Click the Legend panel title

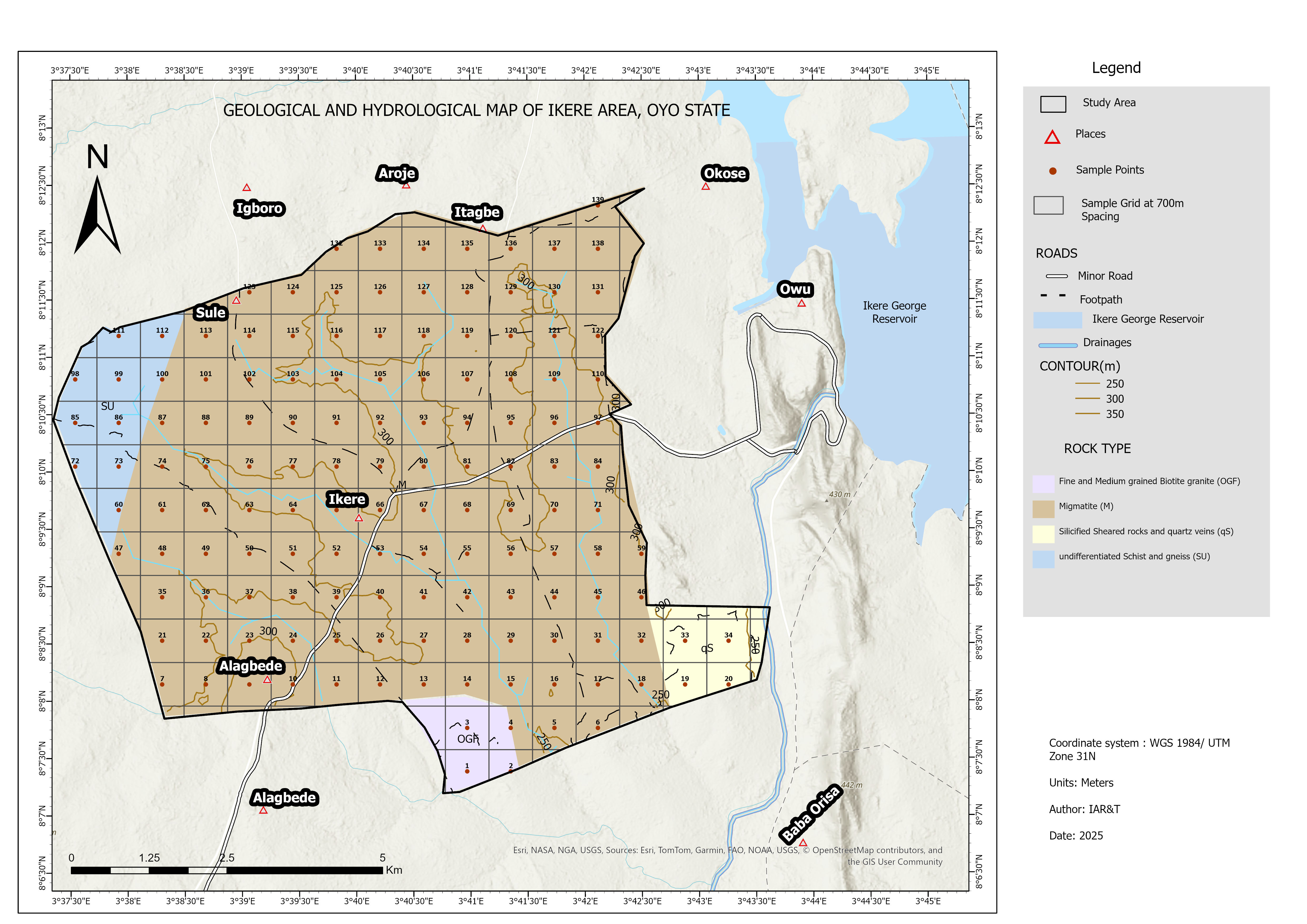click(1117, 68)
